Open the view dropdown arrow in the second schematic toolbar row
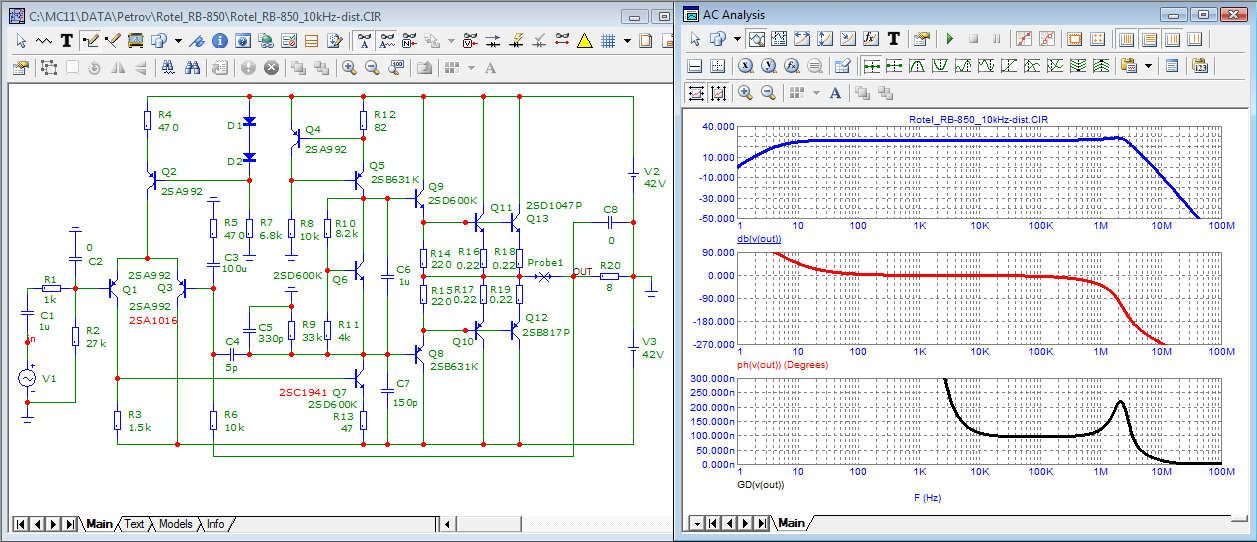 tap(471, 69)
